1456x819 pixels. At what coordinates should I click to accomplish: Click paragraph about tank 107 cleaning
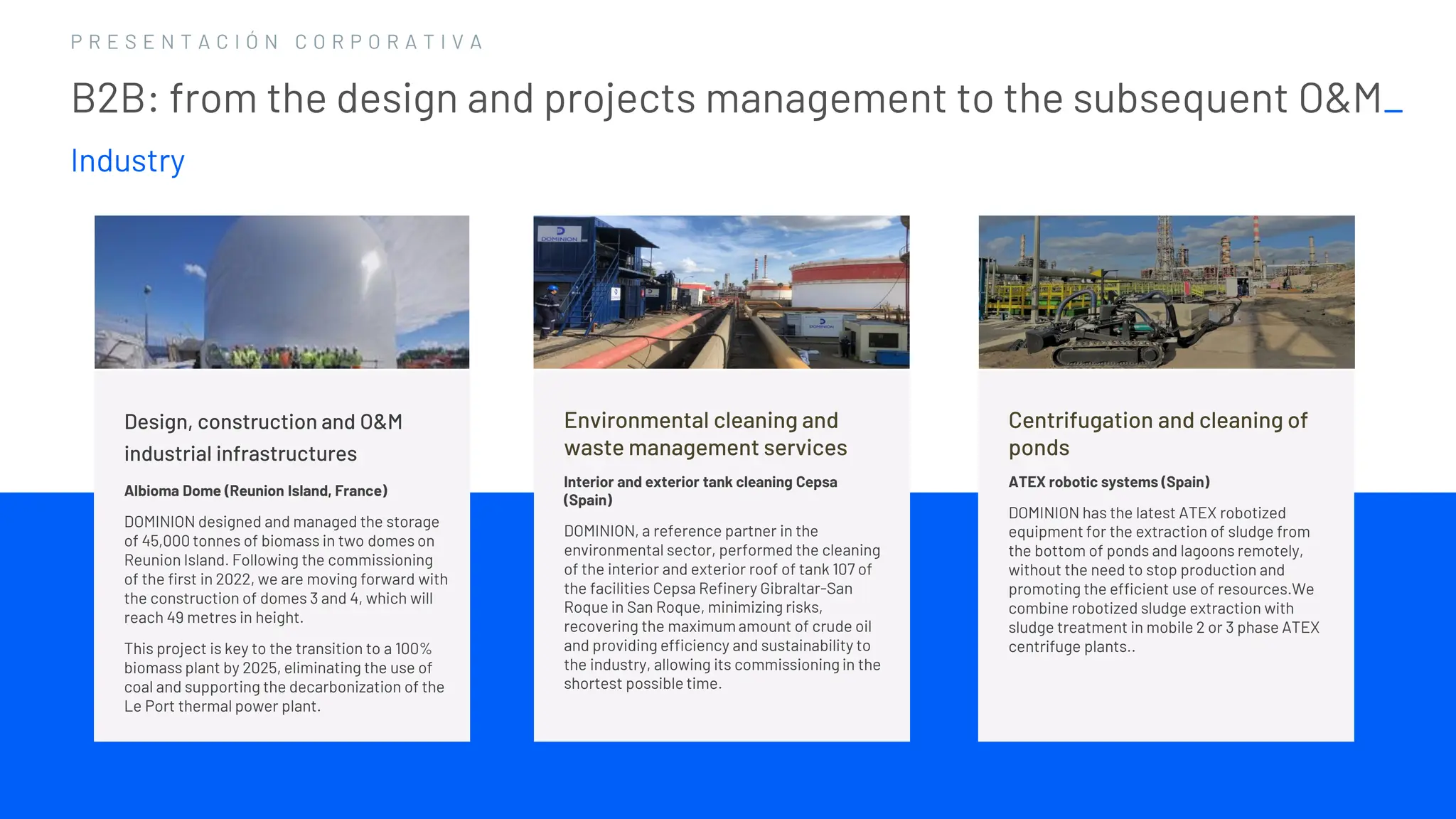pos(722,607)
